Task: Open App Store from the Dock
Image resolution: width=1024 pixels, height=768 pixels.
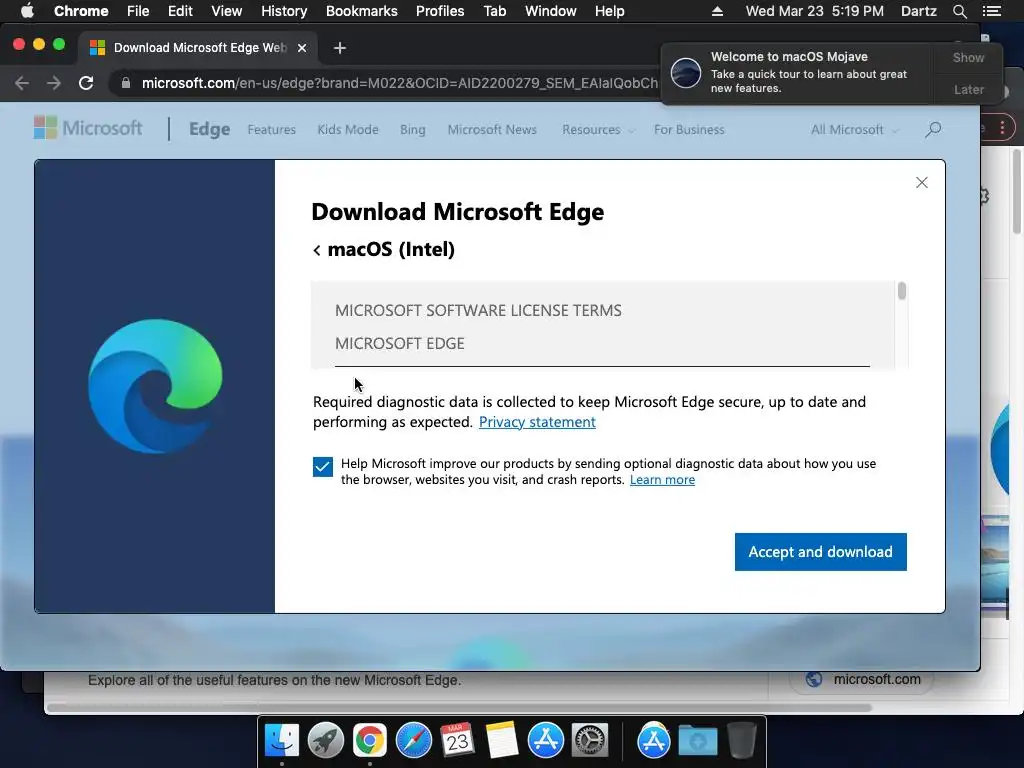Action: tap(545, 741)
